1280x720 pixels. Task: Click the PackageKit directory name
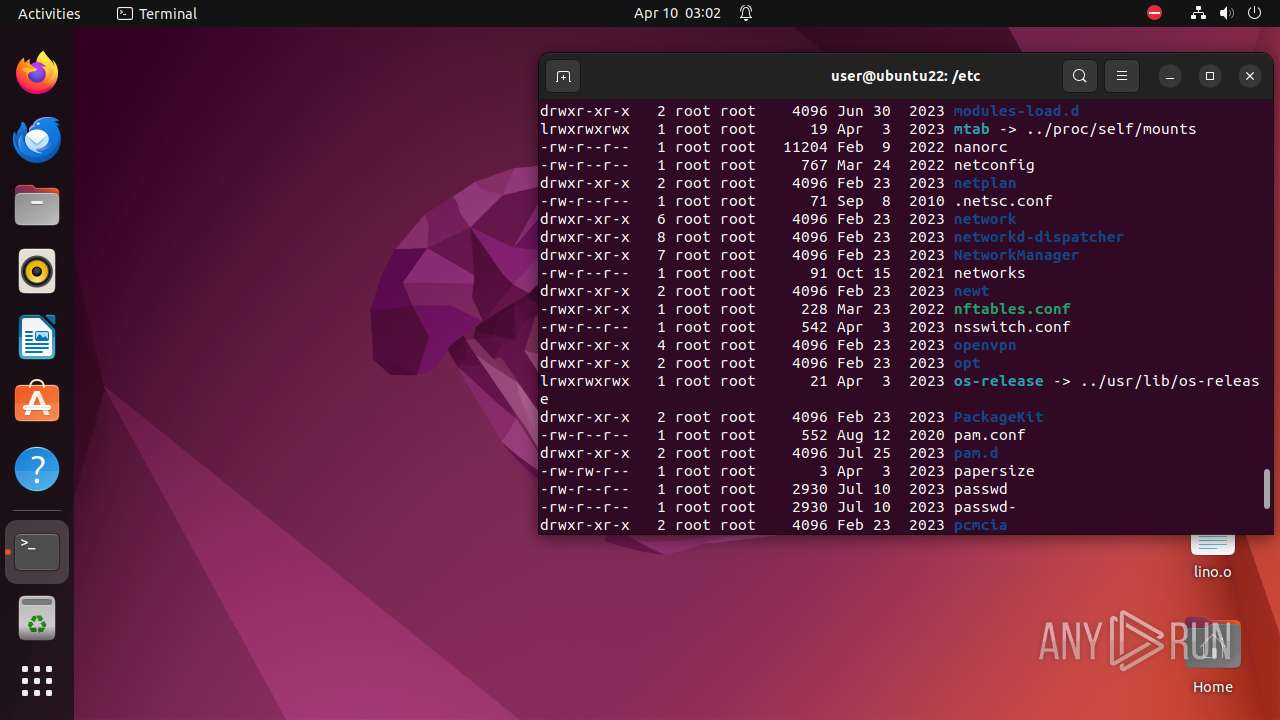click(998, 417)
